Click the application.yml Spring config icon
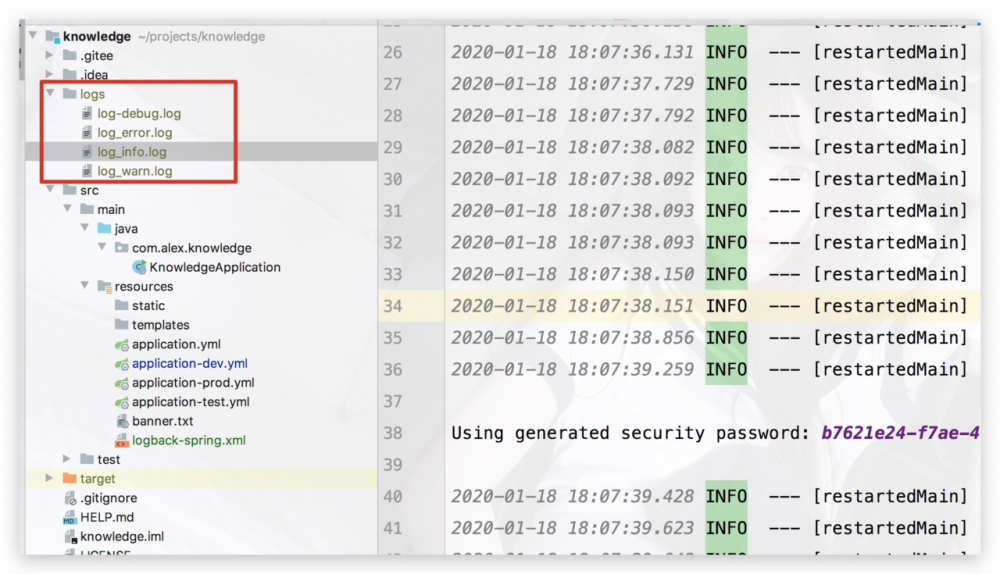The width and height of the screenshot is (1000, 574). point(122,344)
